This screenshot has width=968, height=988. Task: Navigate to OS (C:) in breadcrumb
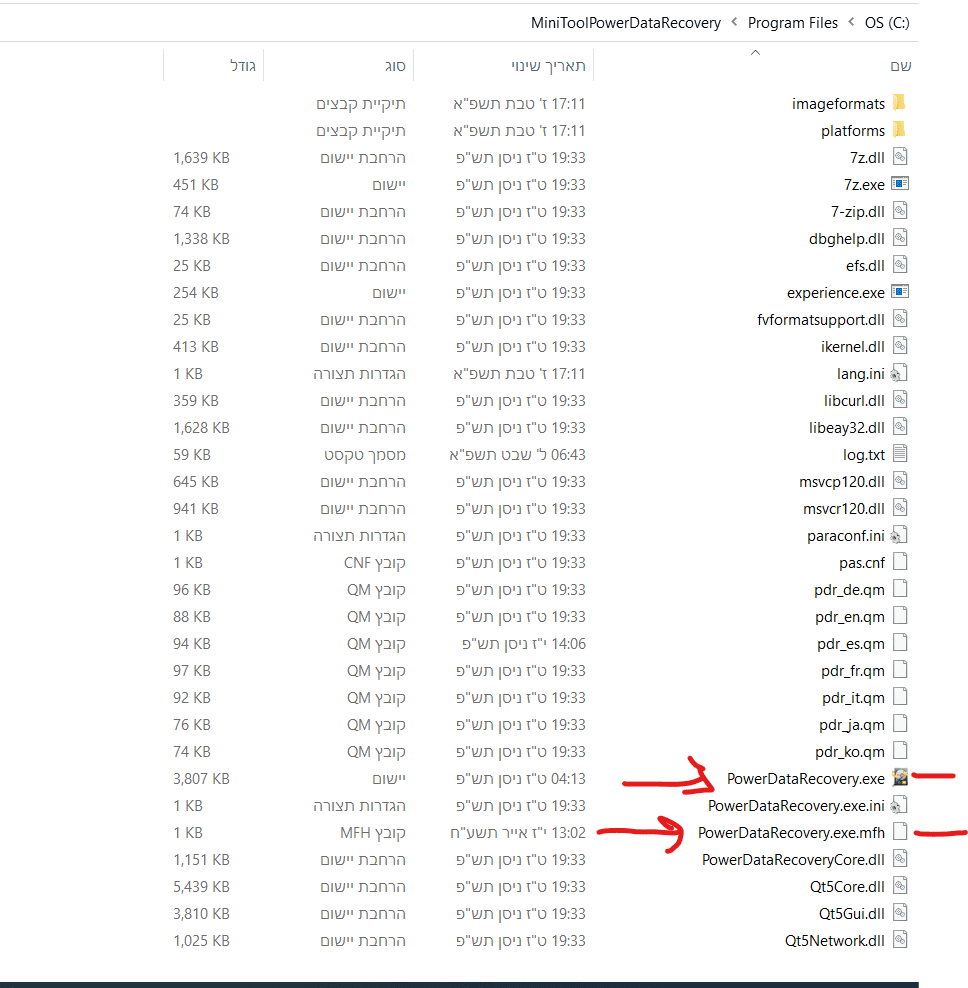click(887, 23)
